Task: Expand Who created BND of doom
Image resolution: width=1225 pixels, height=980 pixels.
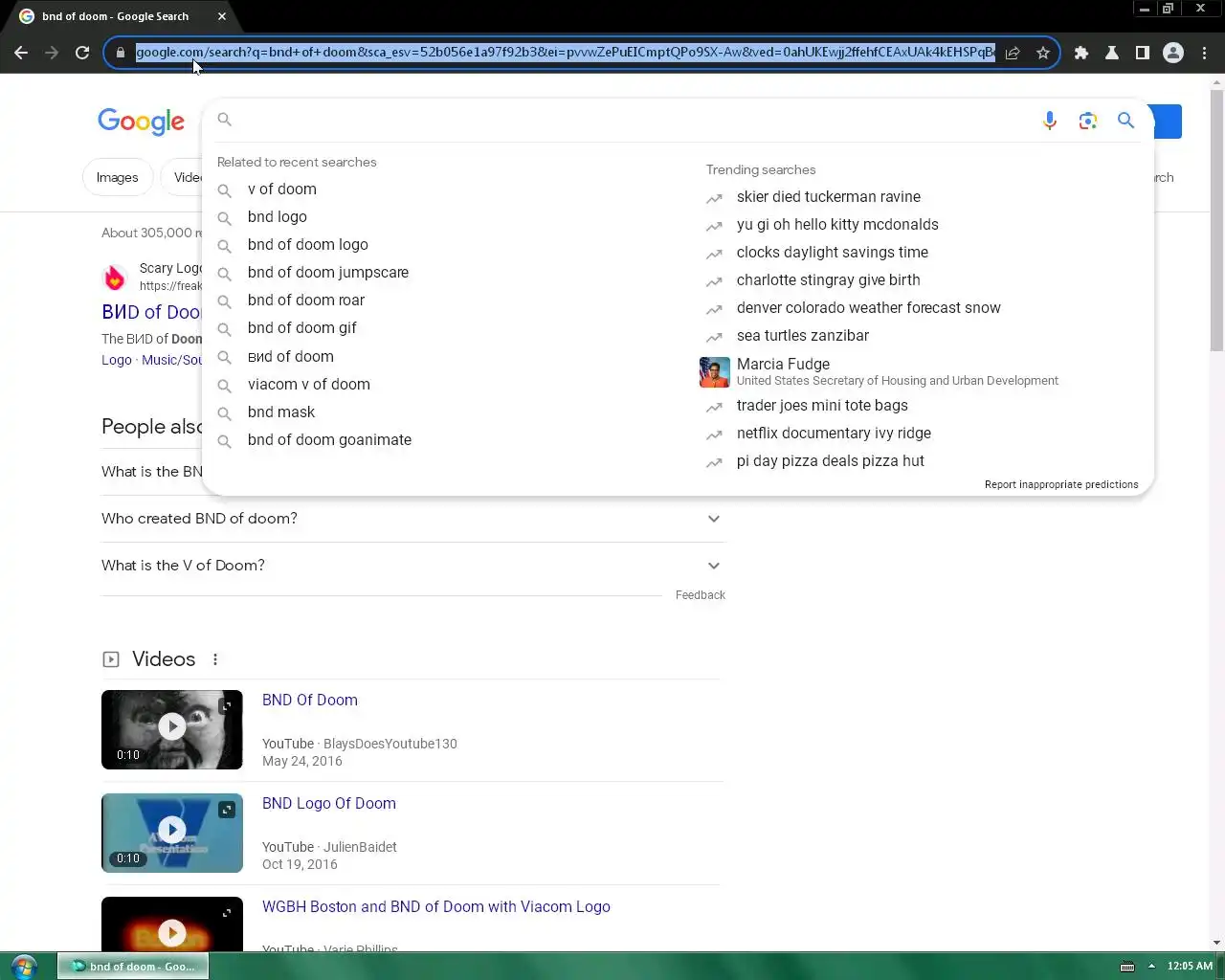Action: point(412,519)
